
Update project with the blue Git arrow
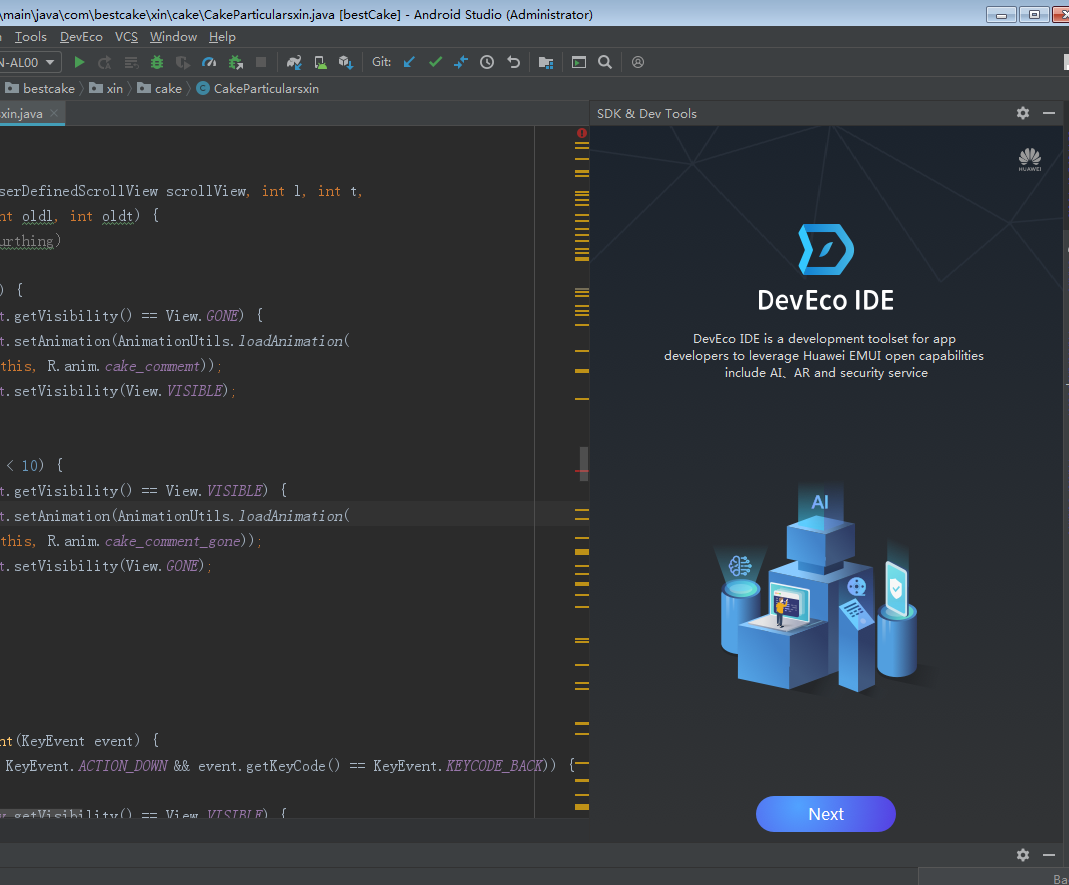pos(409,62)
